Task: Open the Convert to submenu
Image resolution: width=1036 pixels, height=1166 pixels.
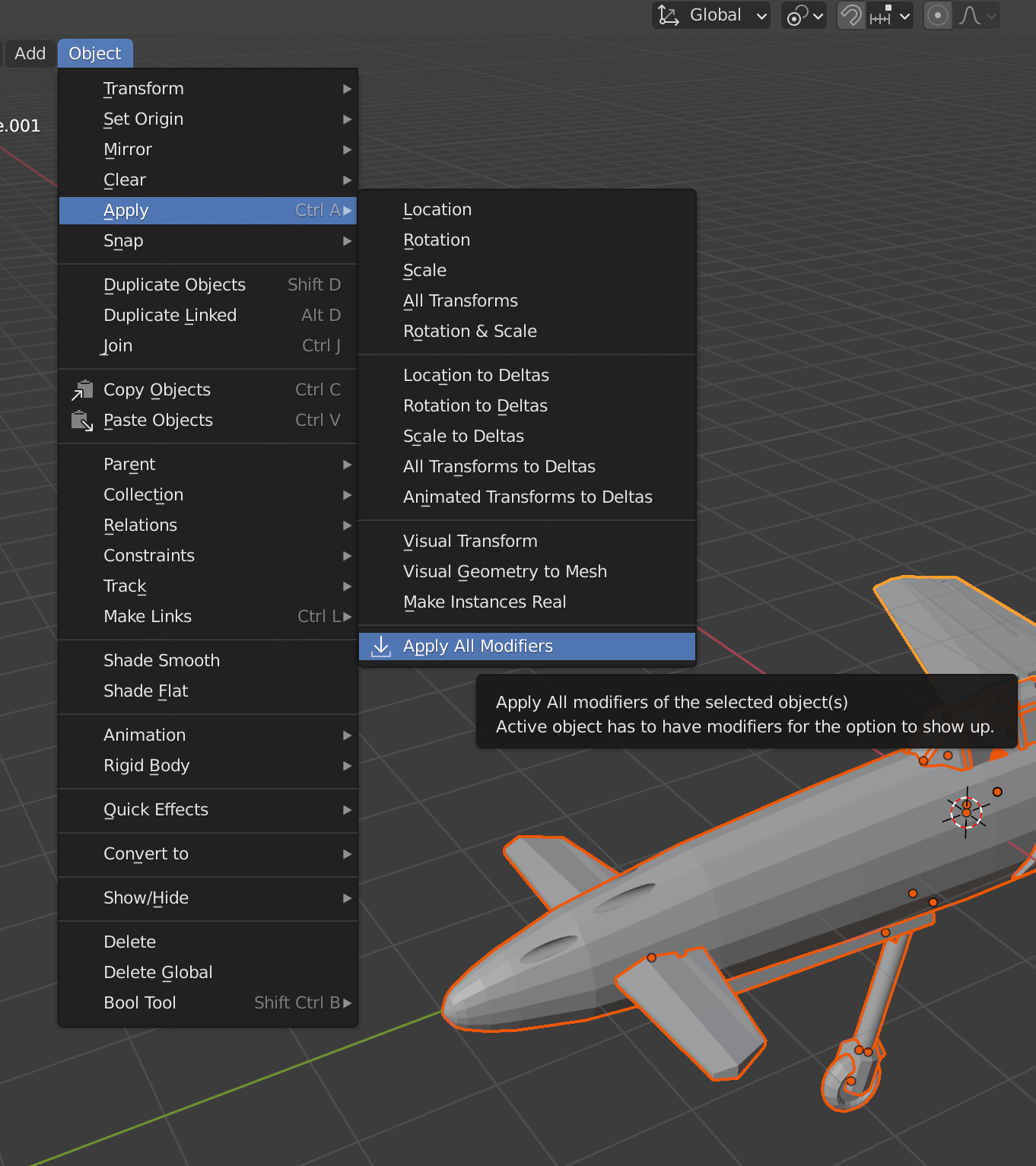Action: tap(208, 854)
